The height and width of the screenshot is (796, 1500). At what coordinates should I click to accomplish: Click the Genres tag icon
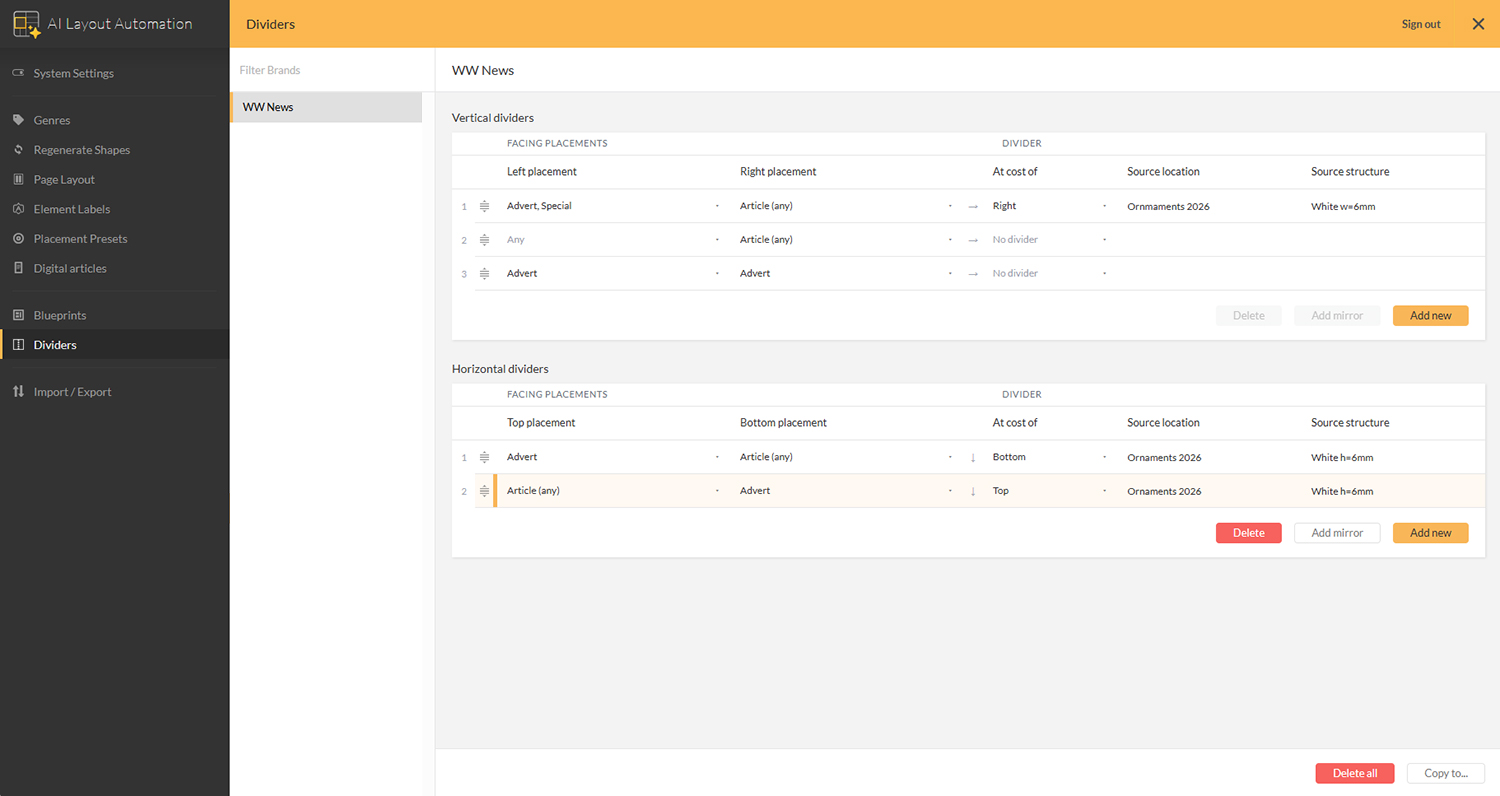click(18, 120)
